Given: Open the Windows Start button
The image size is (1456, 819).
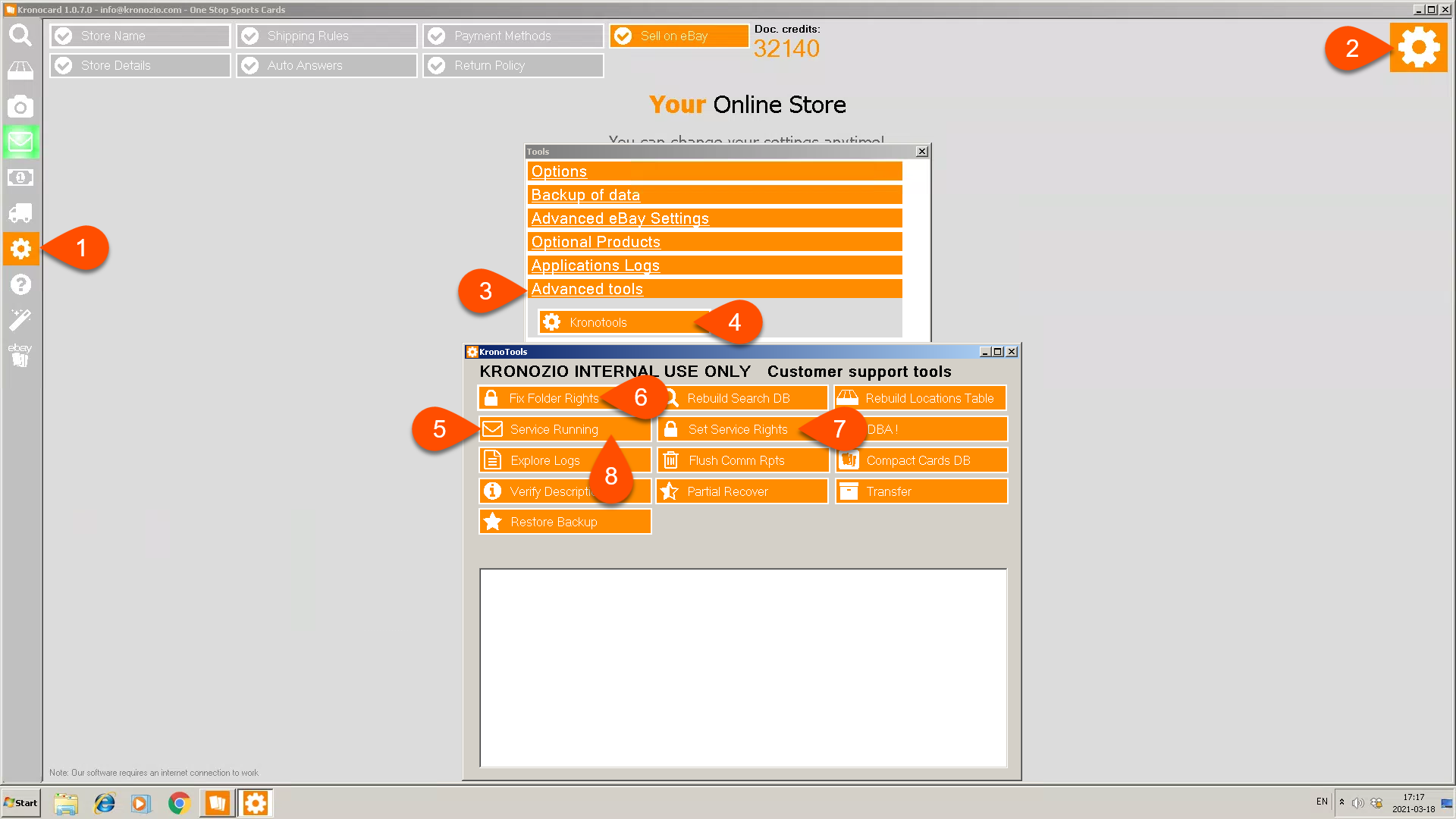Looking at the screenshot, I should coord(21,803).
